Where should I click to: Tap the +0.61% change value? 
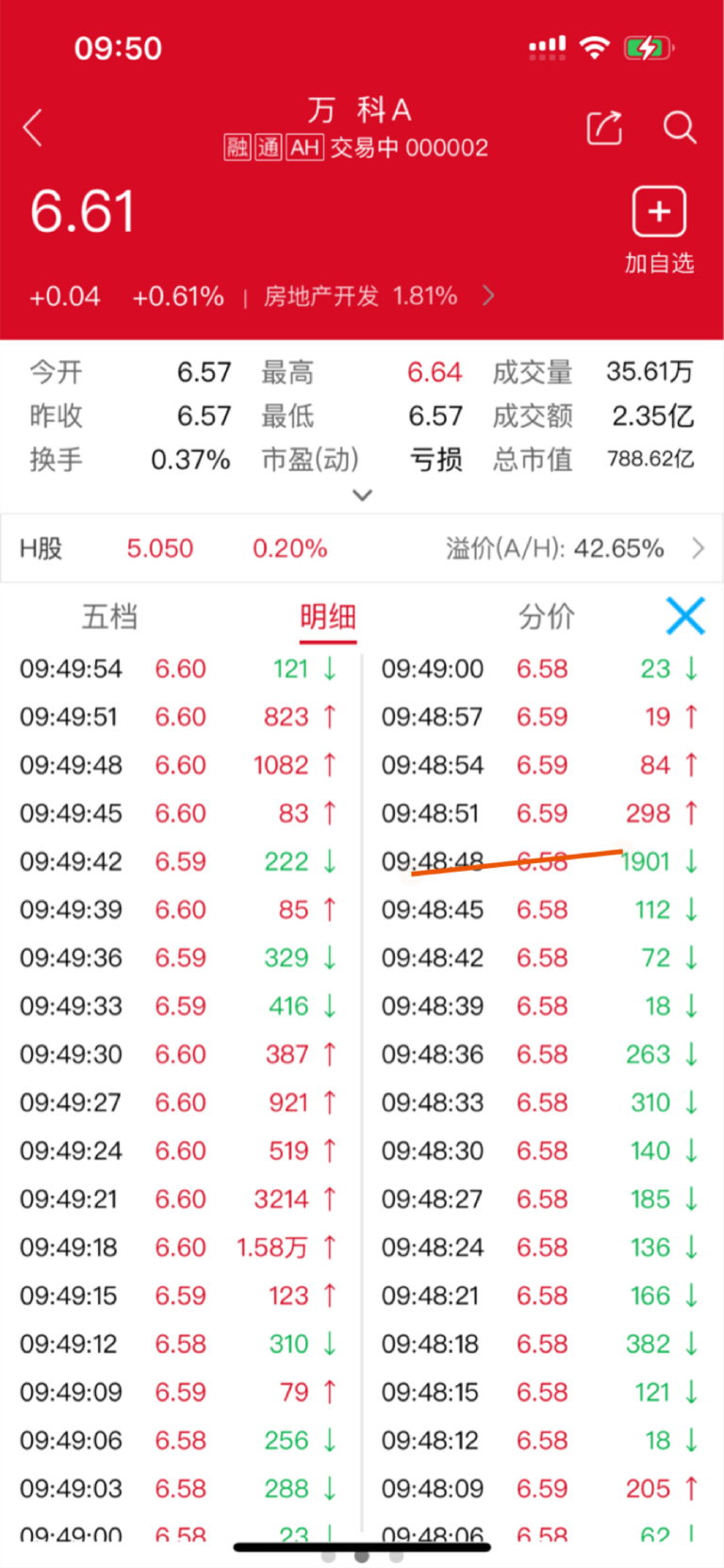[178, 297]
